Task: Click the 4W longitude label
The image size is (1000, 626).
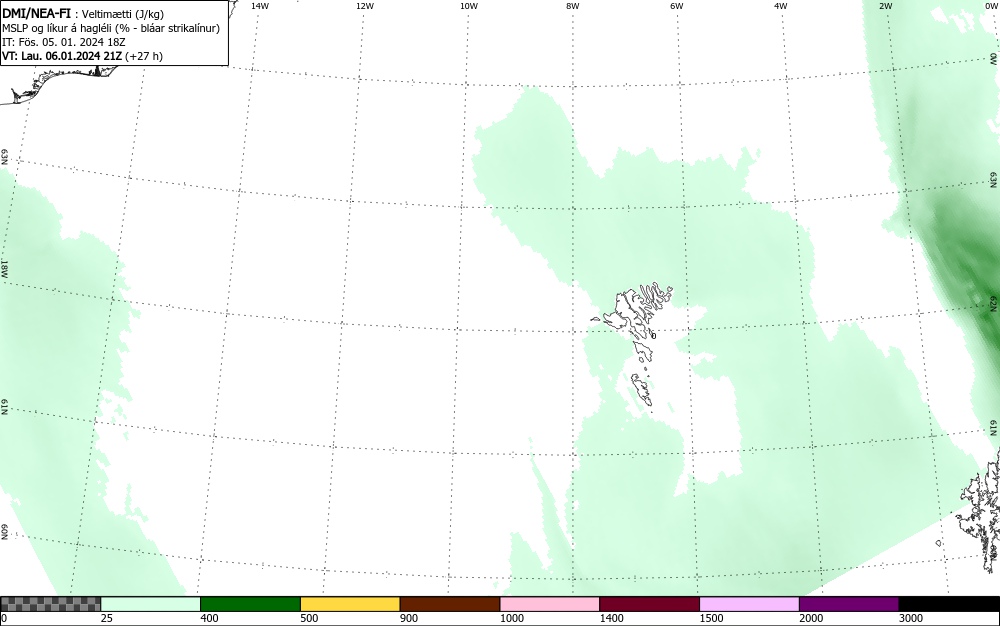Action: [x=781, y=6]
